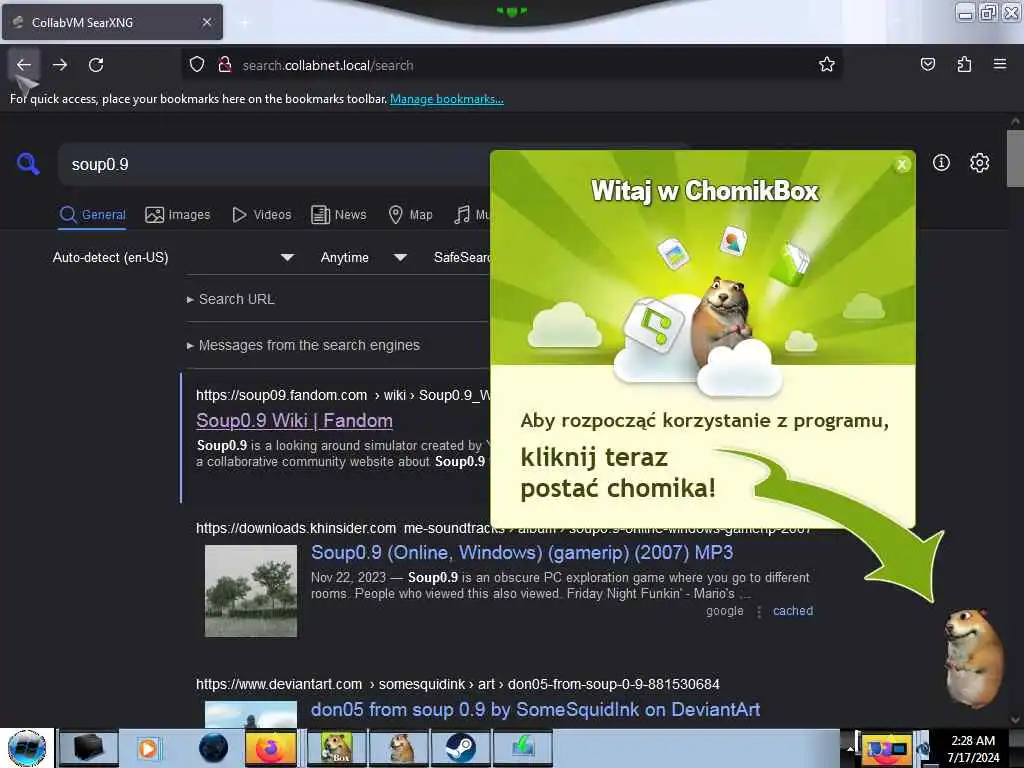The image size is (1024, 768).
Task: Click the DeviantArt result thumbnail
Action: click(x=251, y=714)
